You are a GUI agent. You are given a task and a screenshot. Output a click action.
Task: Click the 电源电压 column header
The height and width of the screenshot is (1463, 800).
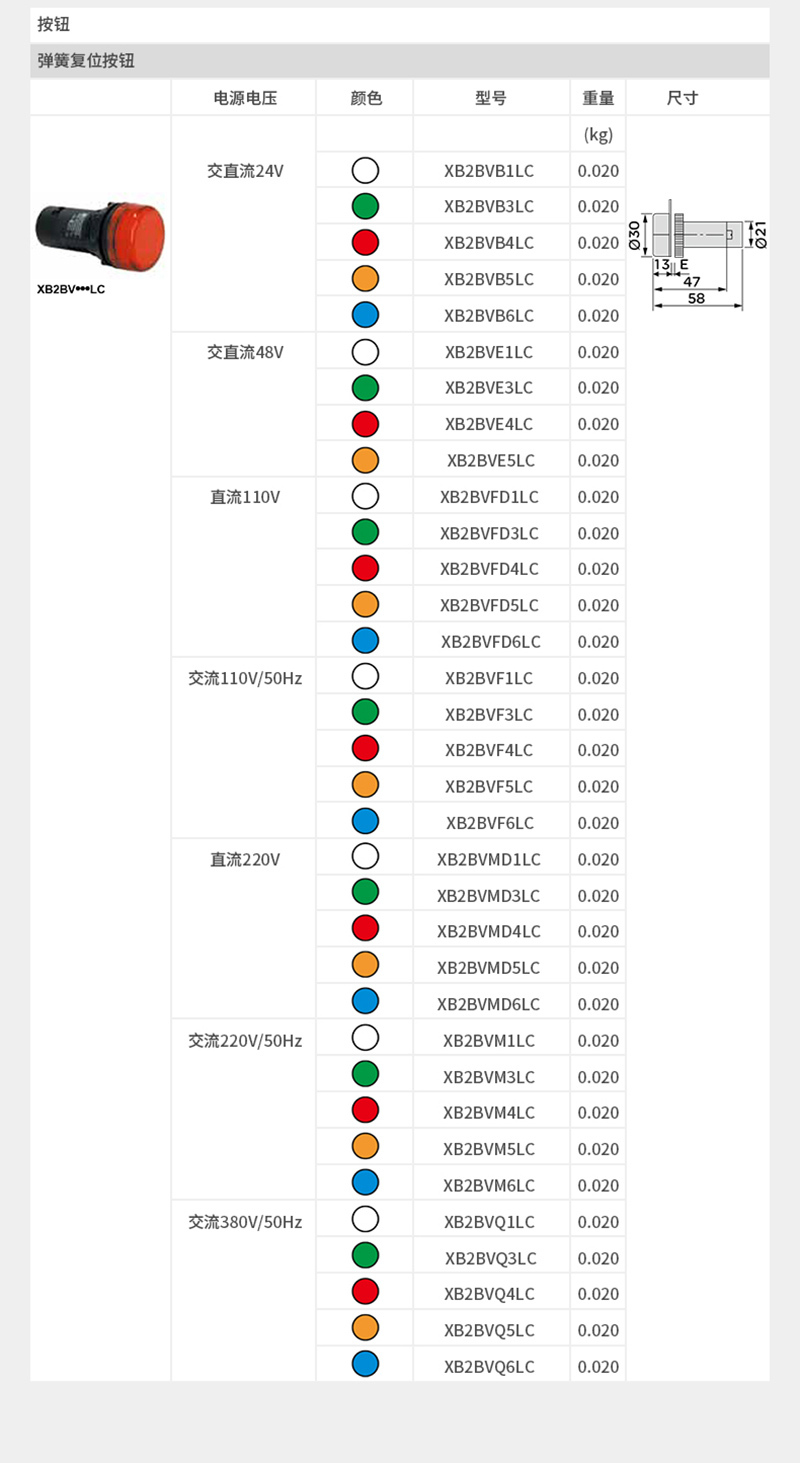[245, 98]
